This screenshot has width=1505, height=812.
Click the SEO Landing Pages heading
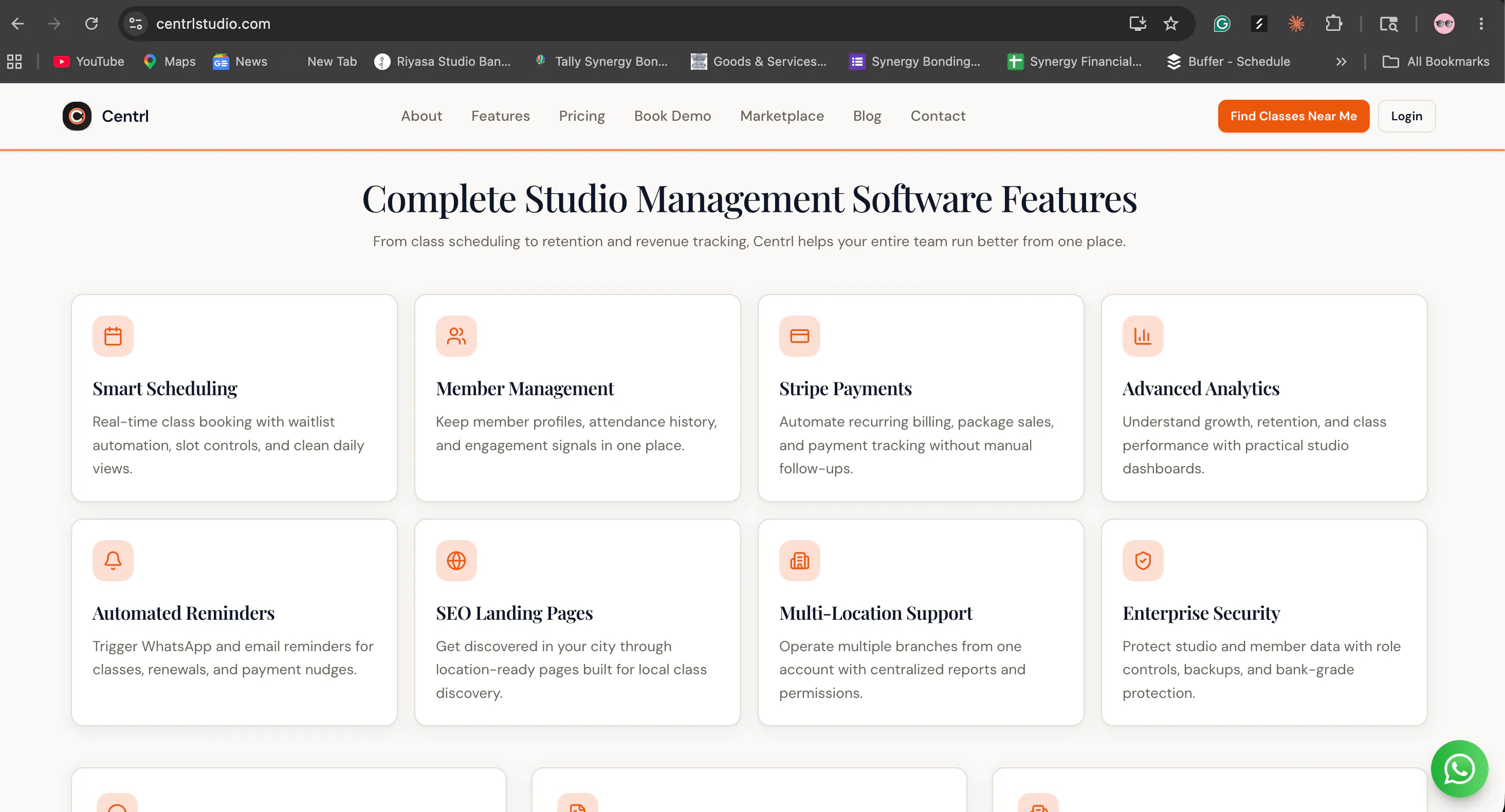coord(514,613)
